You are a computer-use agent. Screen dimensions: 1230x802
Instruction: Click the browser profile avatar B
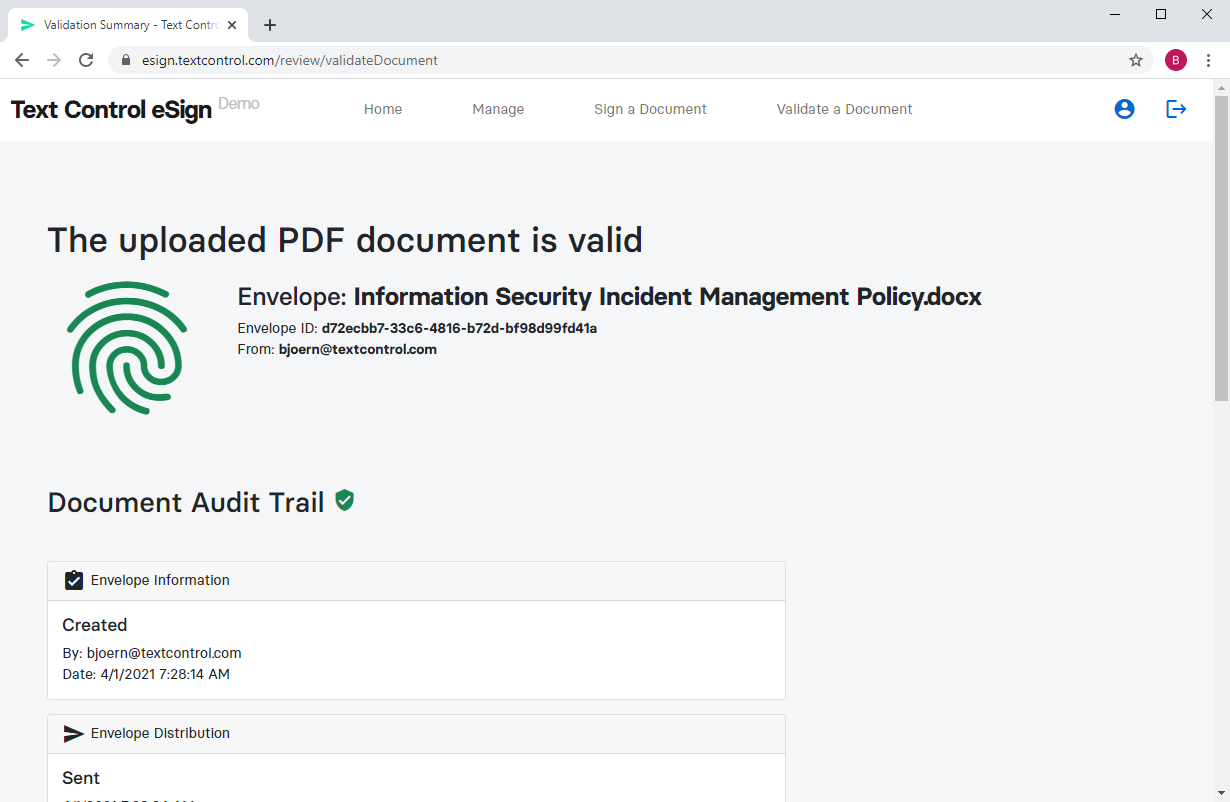pyautogui.click(x=1175, y=60)
